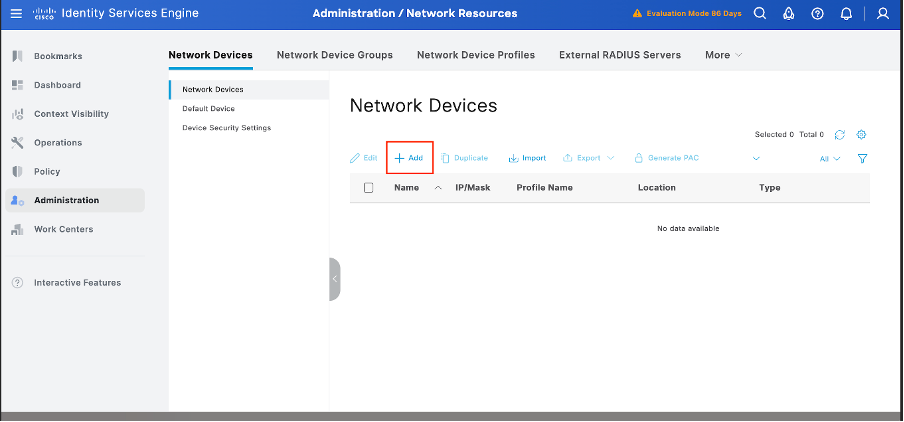Click the Policy shield icon
Image resolution: width=904 pixels, height=422 pixels.
tap(17, 171)
